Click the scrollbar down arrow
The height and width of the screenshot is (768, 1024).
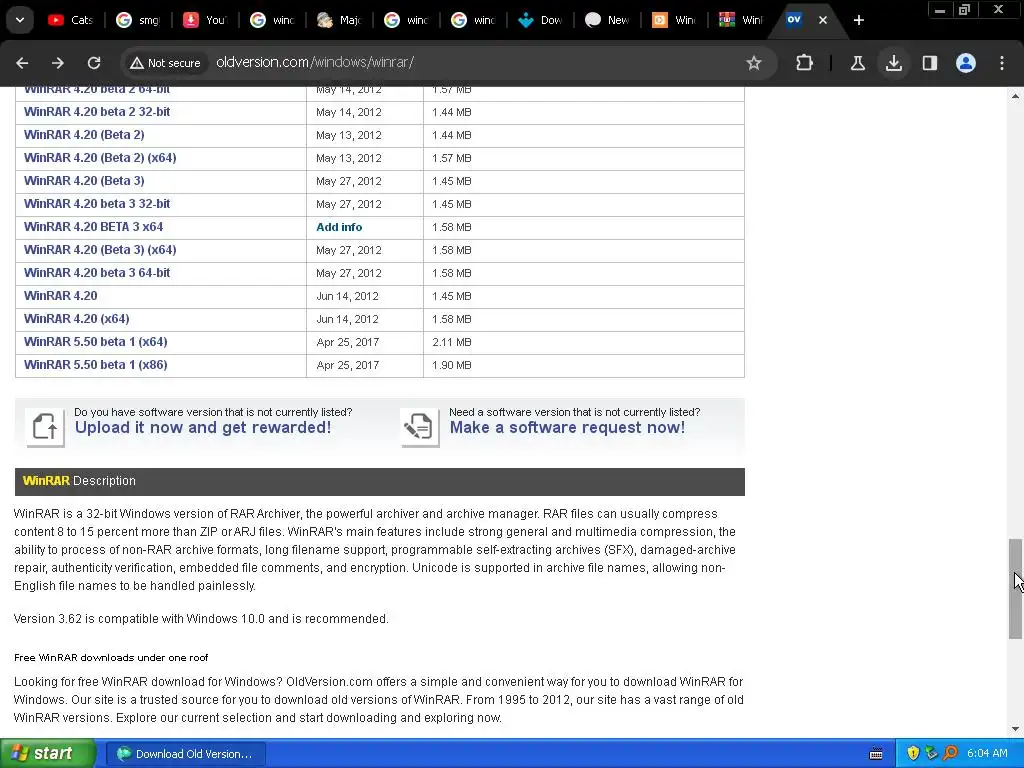pos(1015,729)
